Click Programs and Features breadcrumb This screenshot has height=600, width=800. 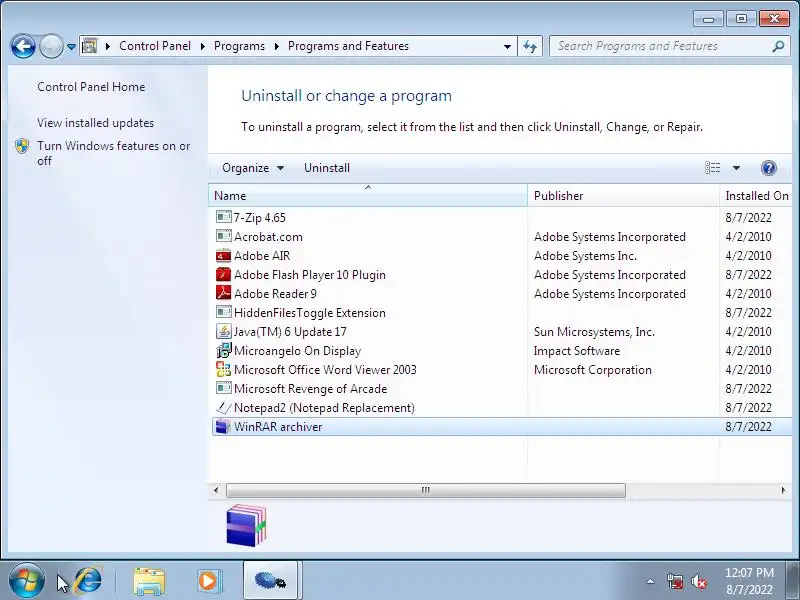[348, 46]
